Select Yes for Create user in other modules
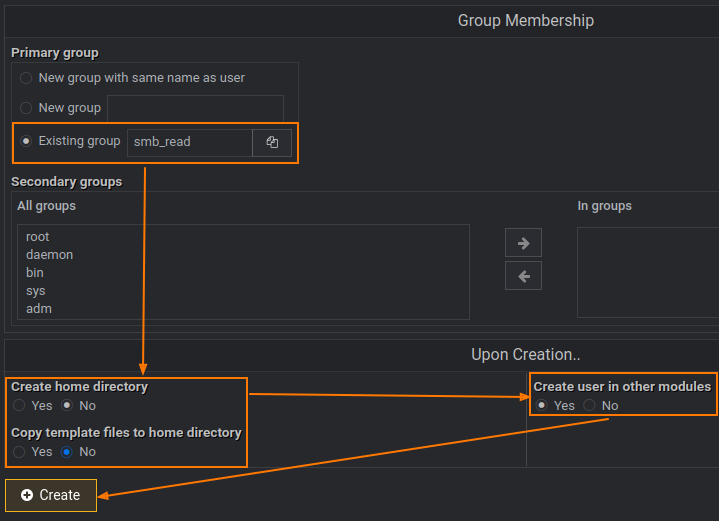 (542, 406)
